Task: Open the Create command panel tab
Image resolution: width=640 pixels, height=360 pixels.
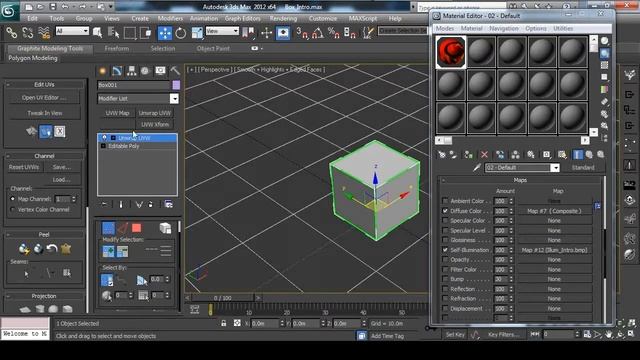Action: (102, 71)
